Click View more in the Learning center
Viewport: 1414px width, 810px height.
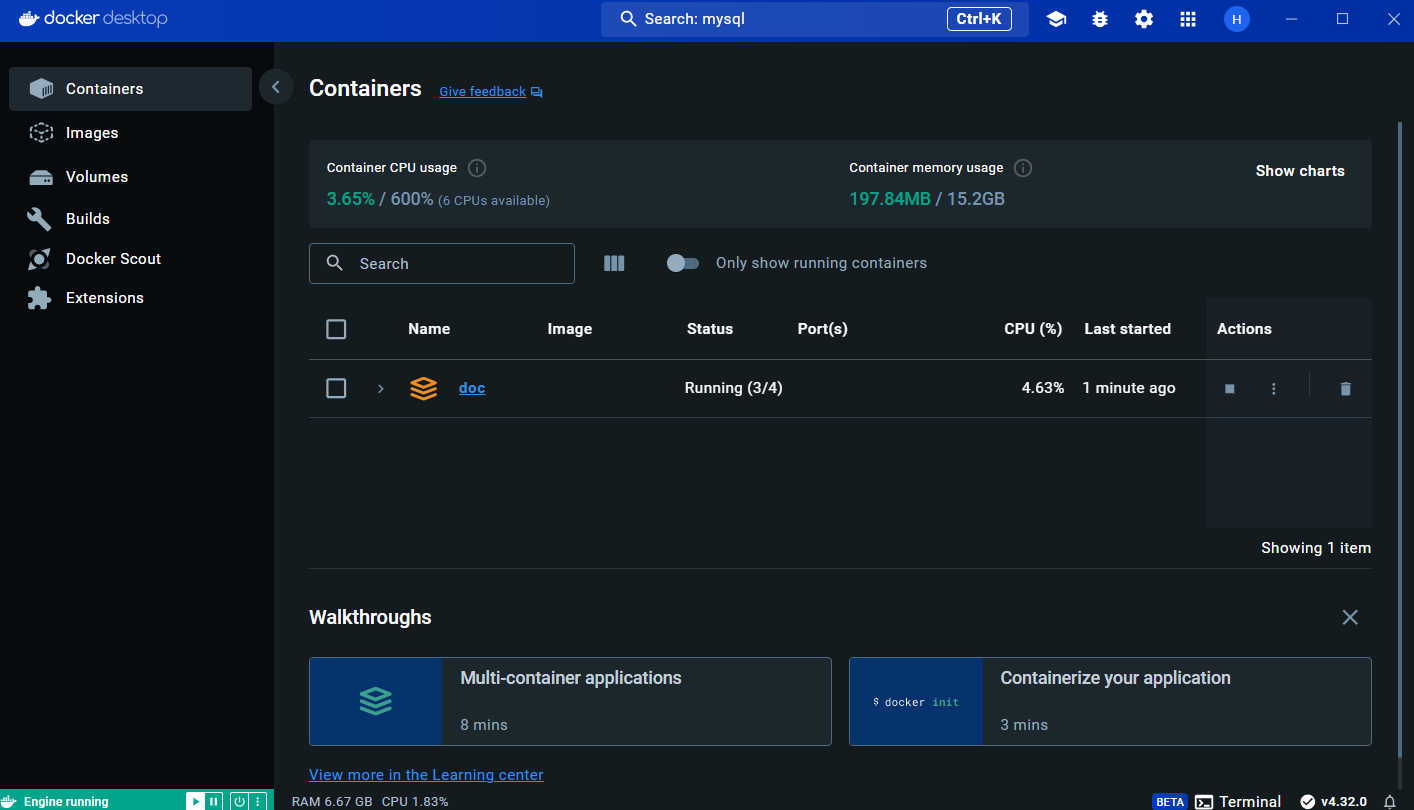[426, 775]
